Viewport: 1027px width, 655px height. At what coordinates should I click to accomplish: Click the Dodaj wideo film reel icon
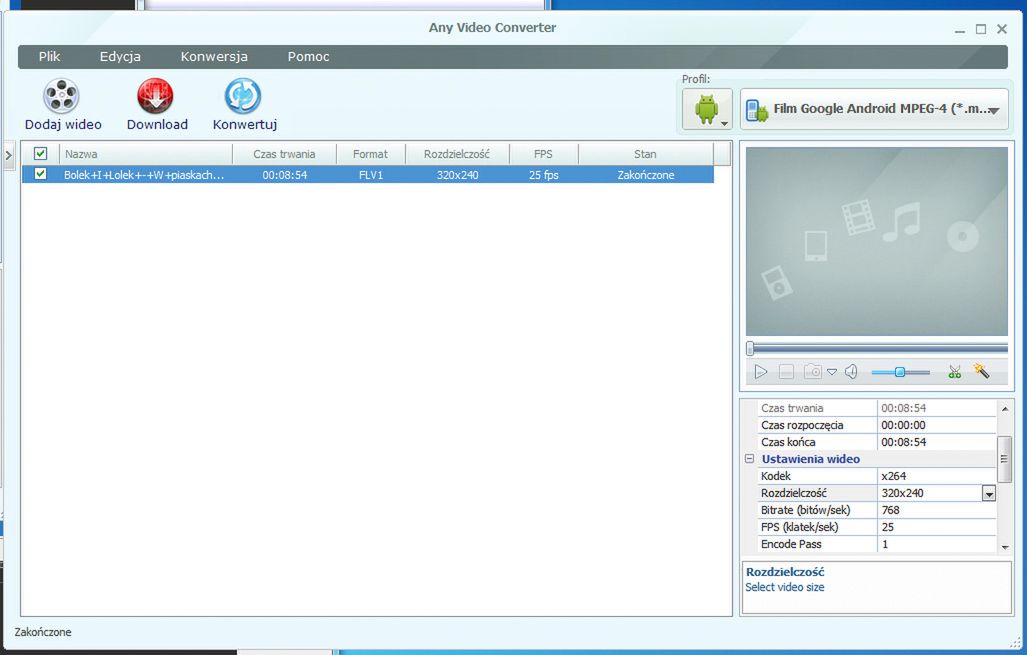pos(62,96)
